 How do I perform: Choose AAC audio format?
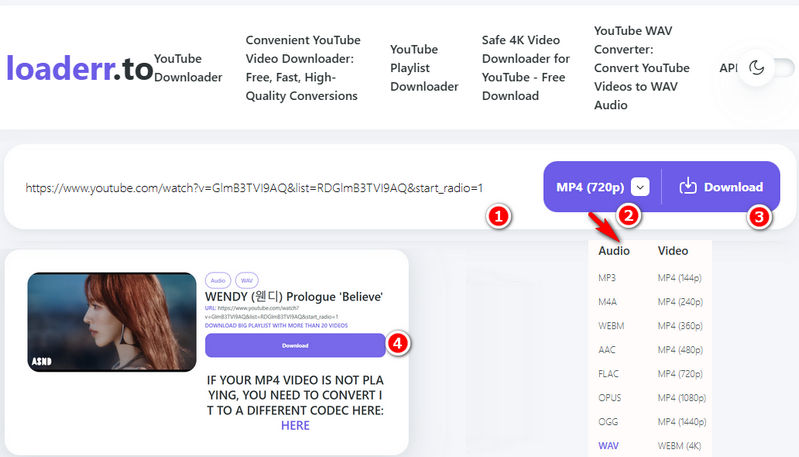point(606,350)
